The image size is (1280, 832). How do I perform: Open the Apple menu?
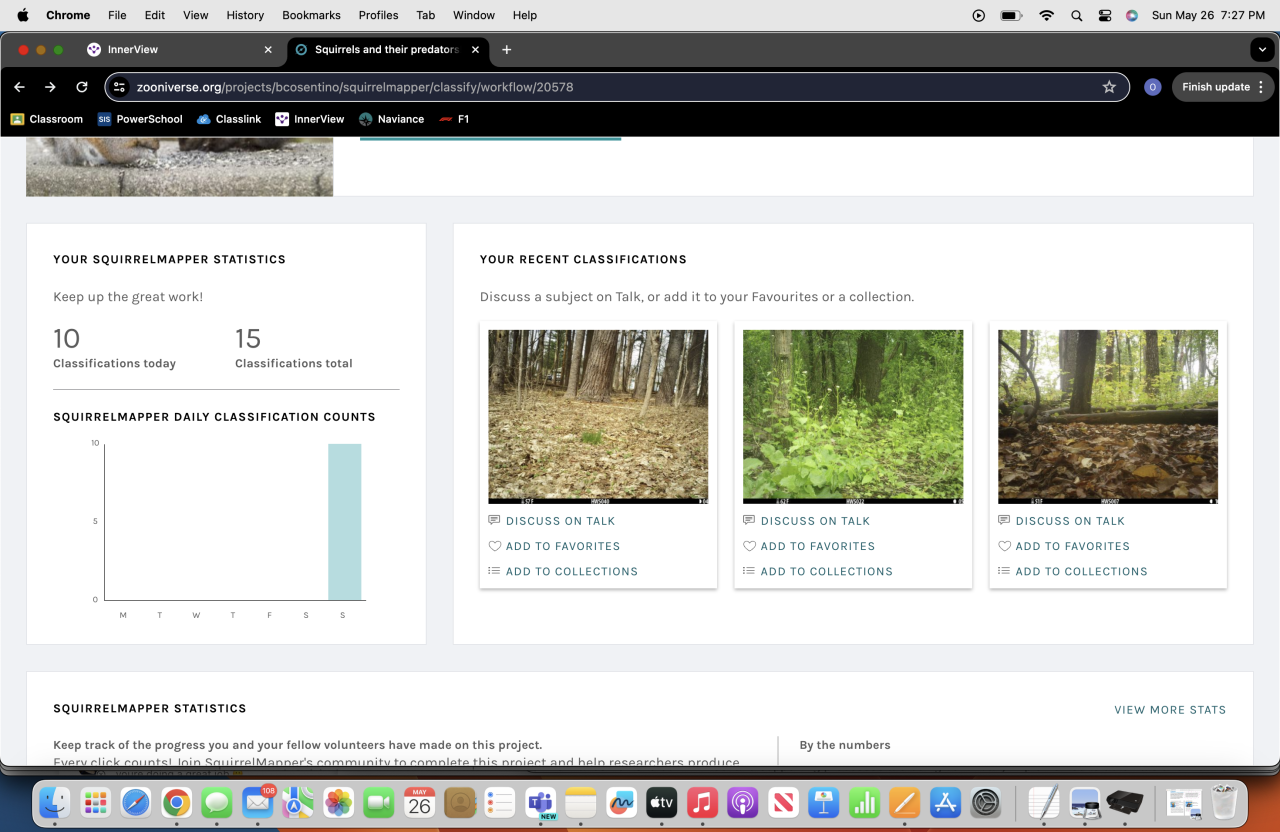pos(23,15)
